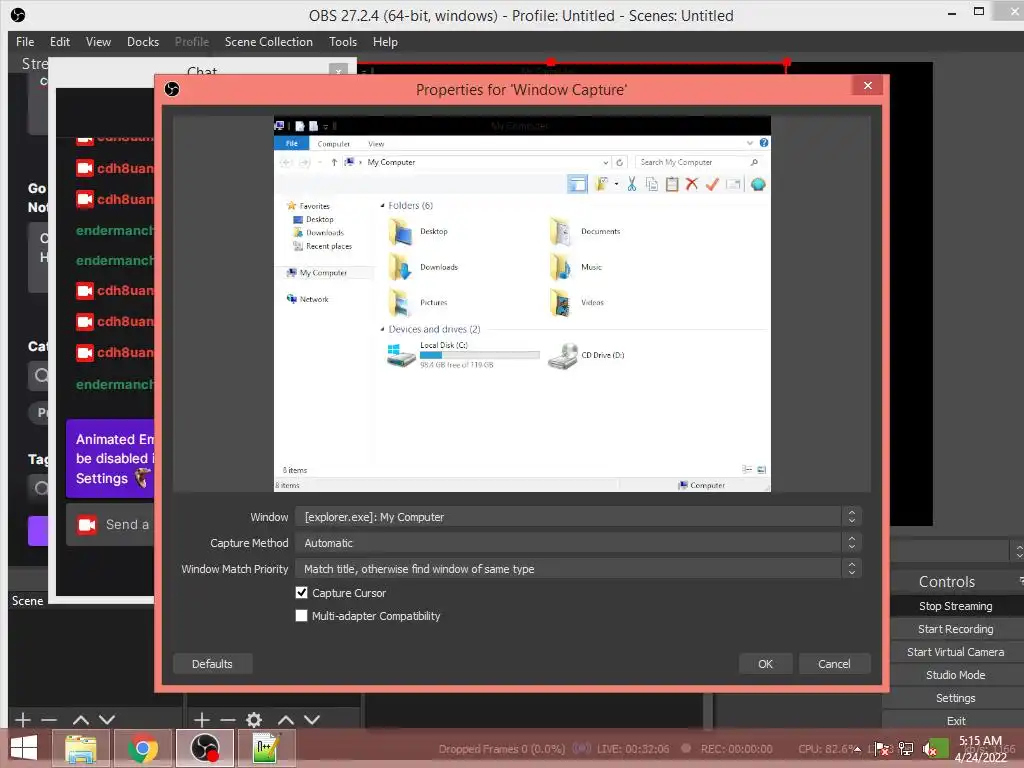Remove the selected source with the minus icon
The width and height of the screenshot is (1024, 768).
tap(228, 720)
